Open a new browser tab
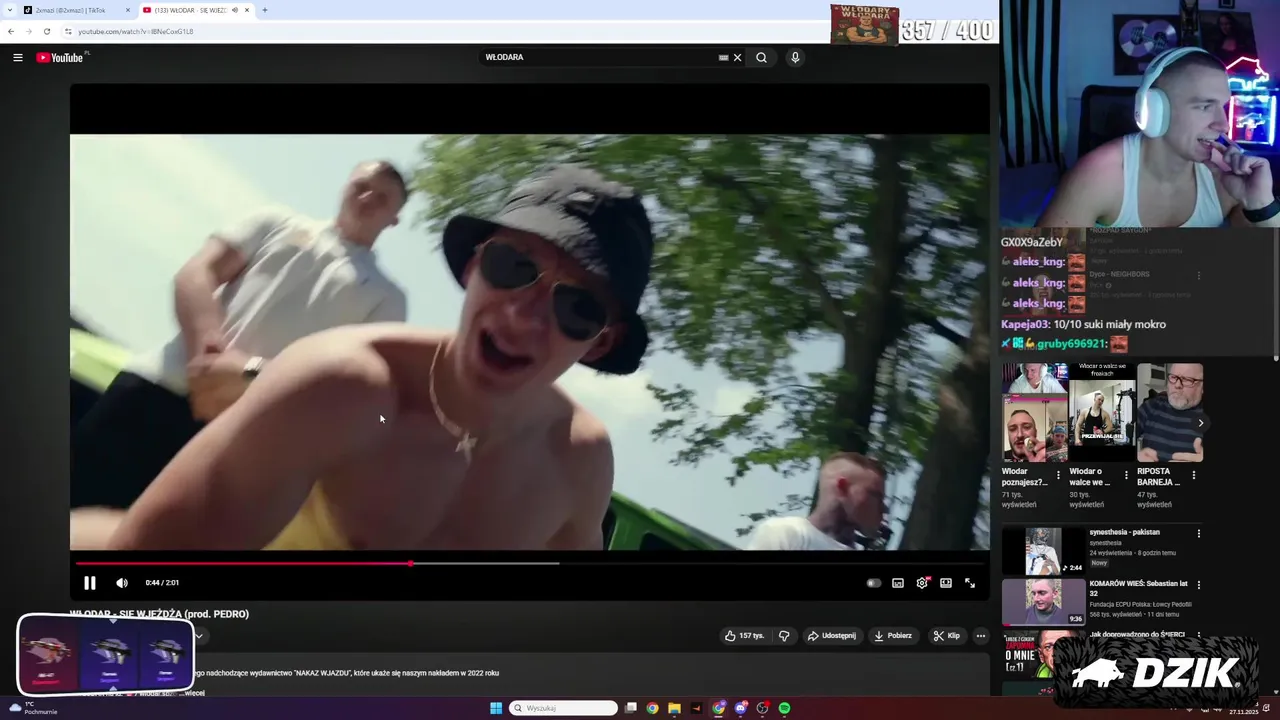1280x720 pixels. pyautogui.click(x=265, y=10)
